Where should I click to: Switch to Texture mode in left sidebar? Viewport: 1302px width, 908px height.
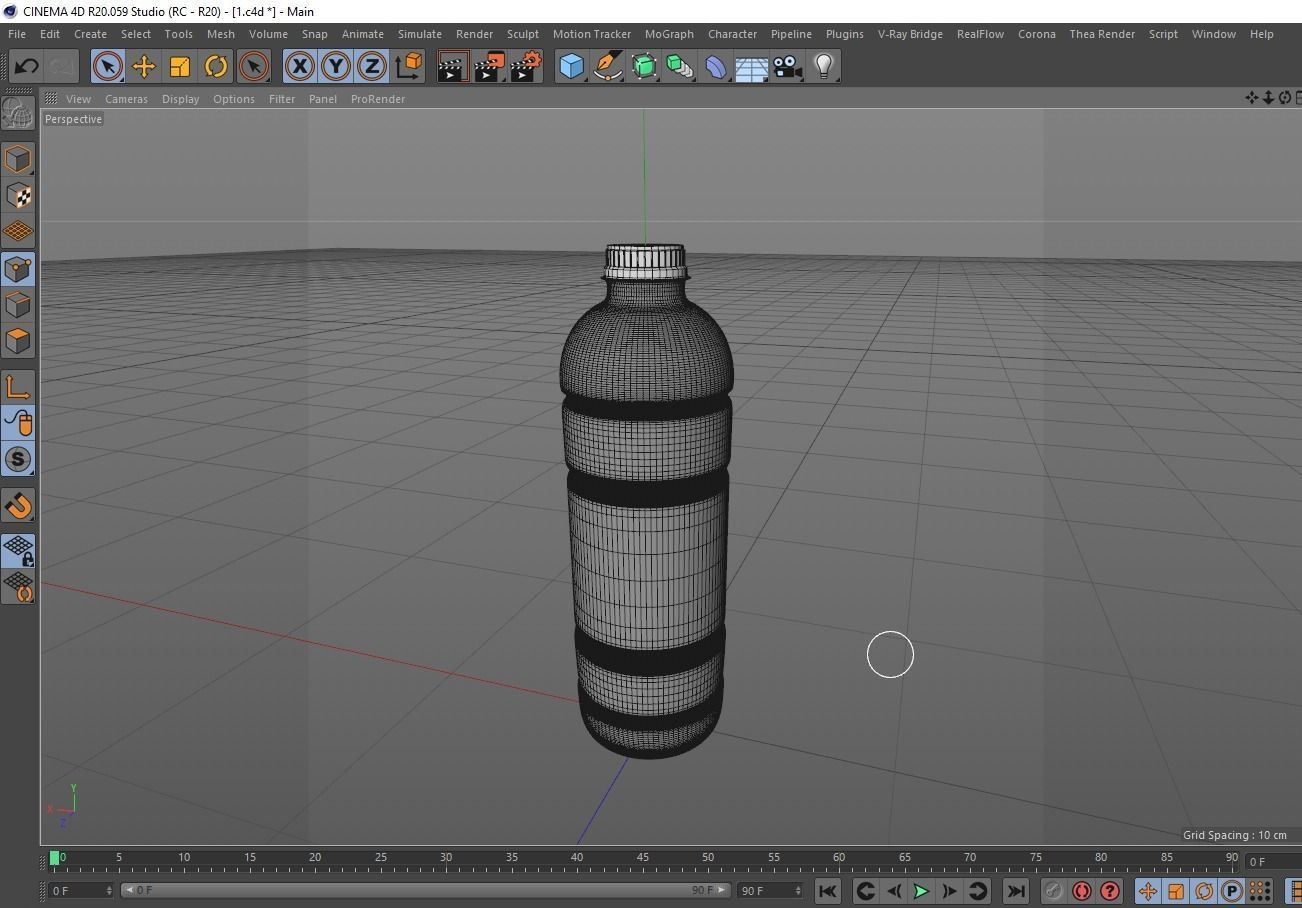[x=18, y=195]
